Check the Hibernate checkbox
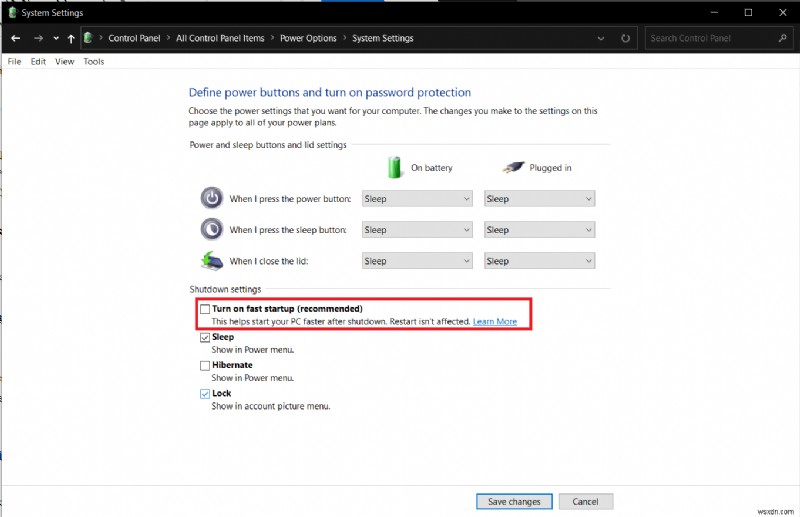 pyautogui.click(x=205, y=365)
